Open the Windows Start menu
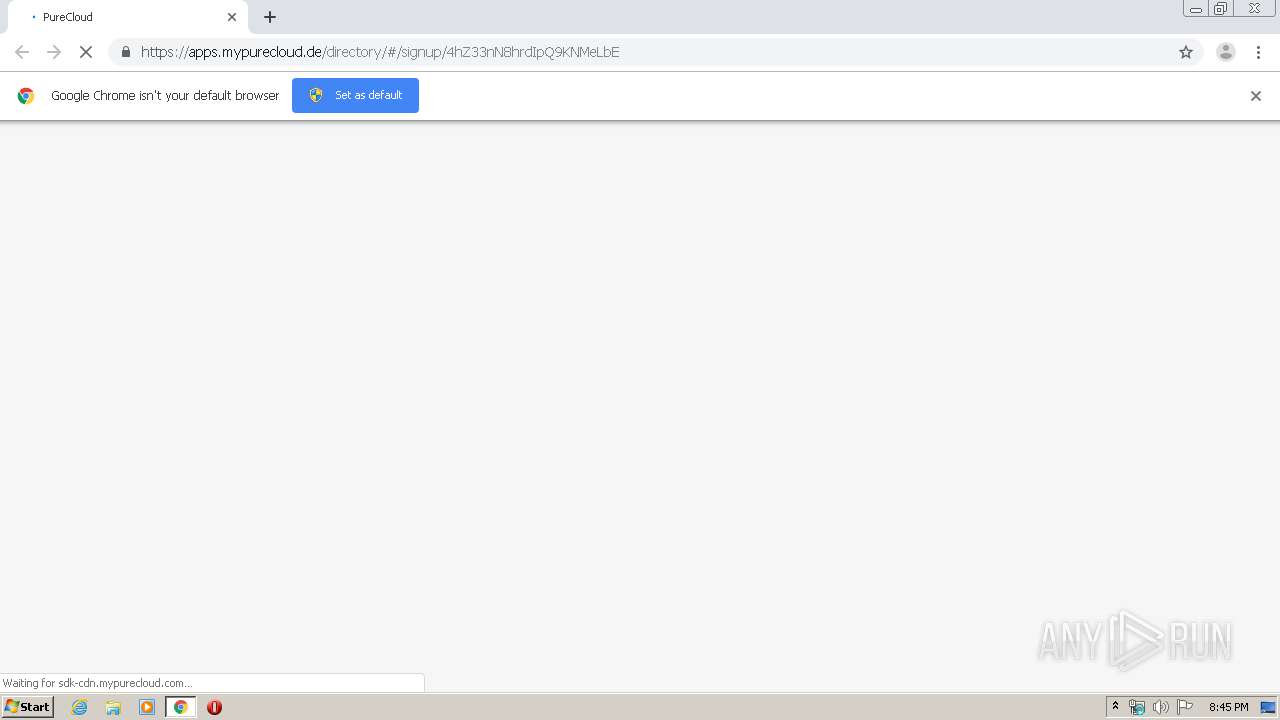This screenshot has height=720, width=1280. tap(28, 707)
